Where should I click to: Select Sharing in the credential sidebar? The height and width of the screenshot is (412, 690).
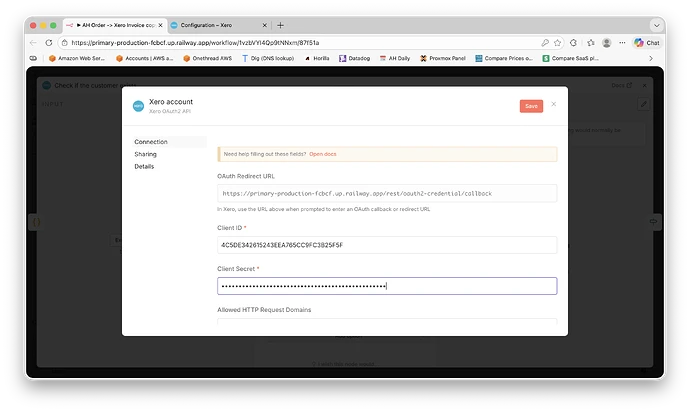coord(146,154)
